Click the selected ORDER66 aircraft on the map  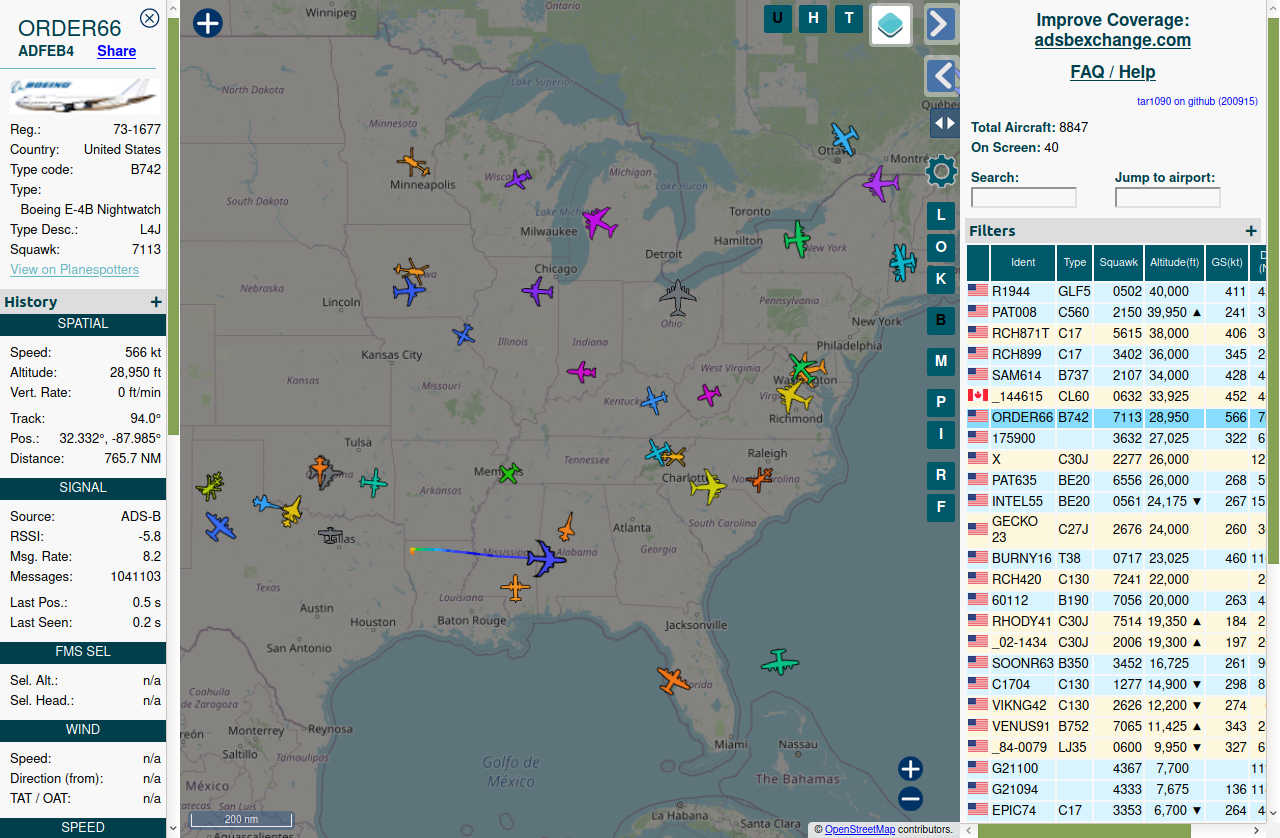click(x=545, y=558)
